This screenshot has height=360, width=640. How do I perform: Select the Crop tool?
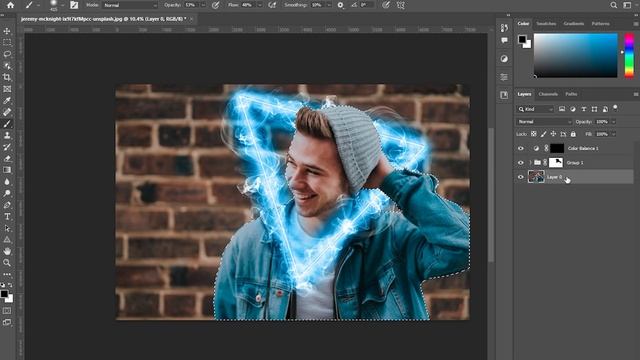[x=7, y=77]
